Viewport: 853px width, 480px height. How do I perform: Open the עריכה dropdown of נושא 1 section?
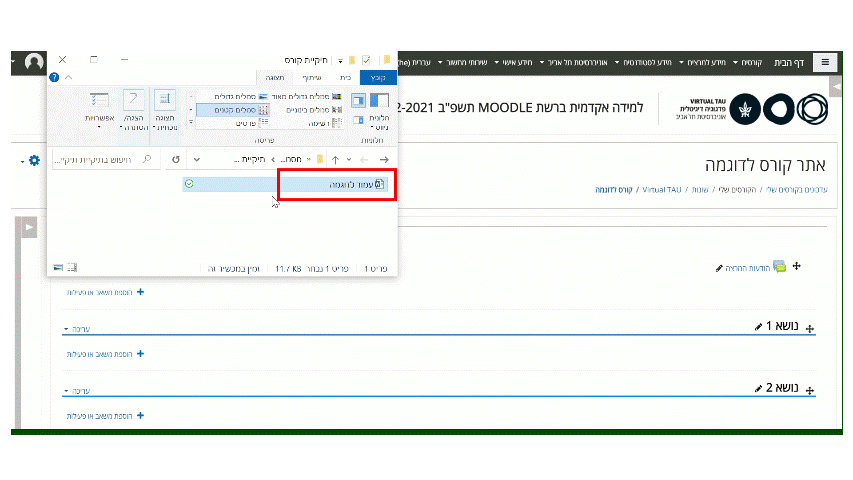77,329
